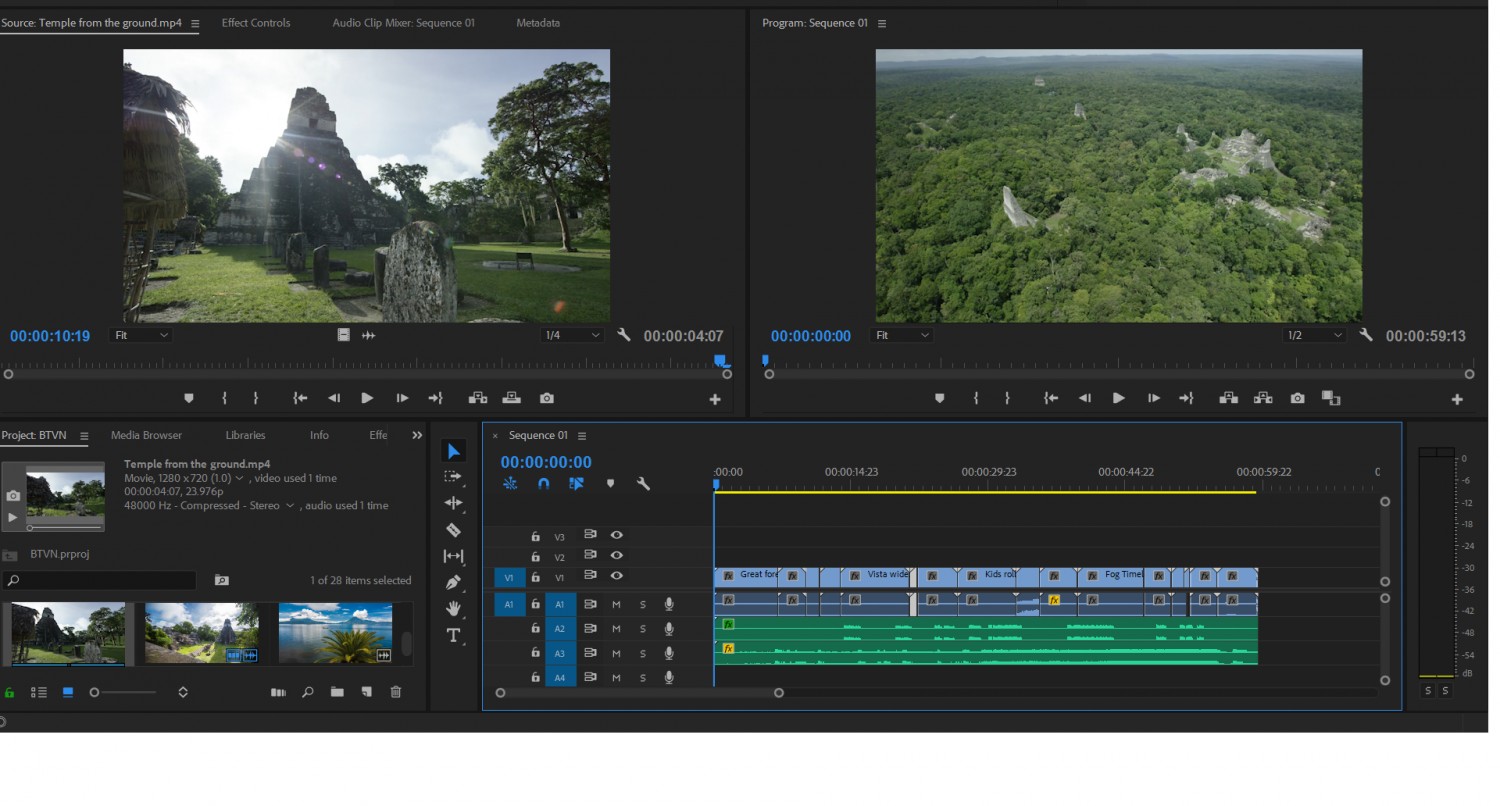The height and width of the screenshot is (806, 1500).
Task: Select the Pen tool
Action: coord(453,582)
